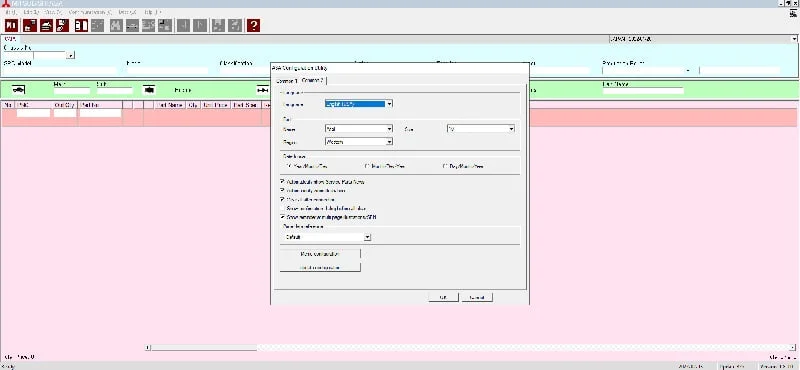
Task: Click the Mitsubishi logo in title bar
Action: click(x=4, y=4)
